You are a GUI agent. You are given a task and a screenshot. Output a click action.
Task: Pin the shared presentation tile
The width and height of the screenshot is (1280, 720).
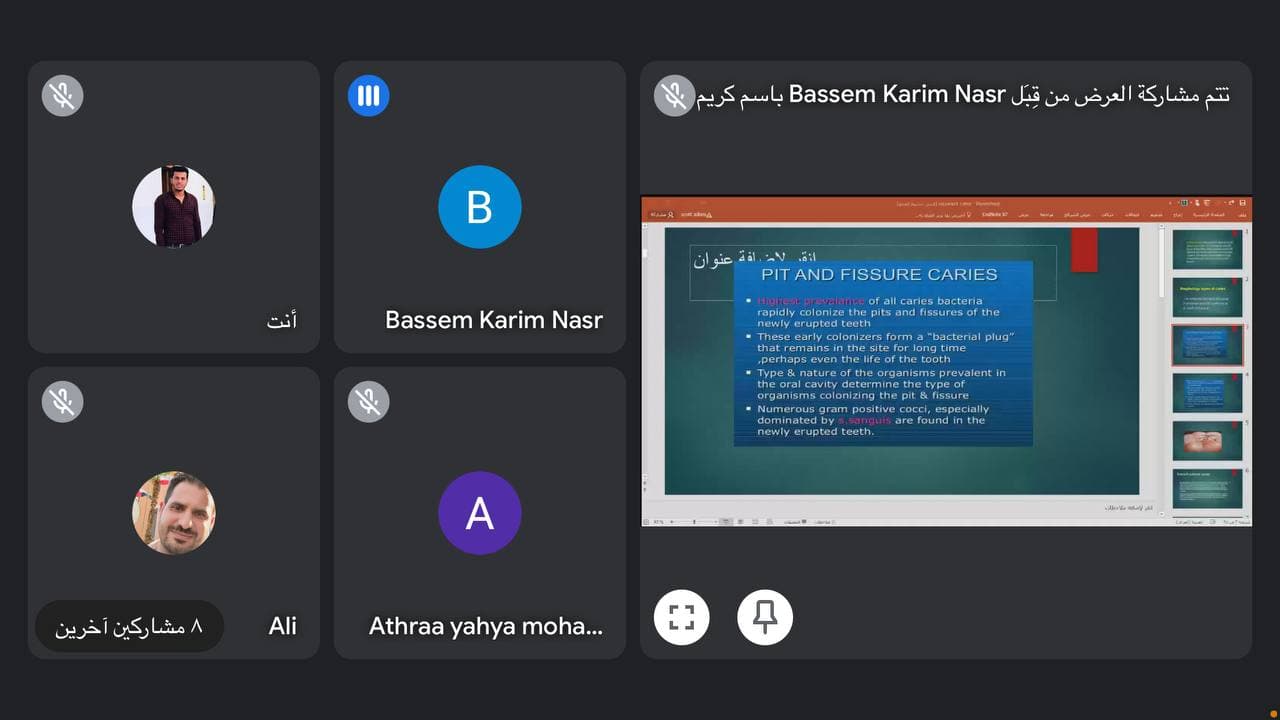click(x=765, y=617)
